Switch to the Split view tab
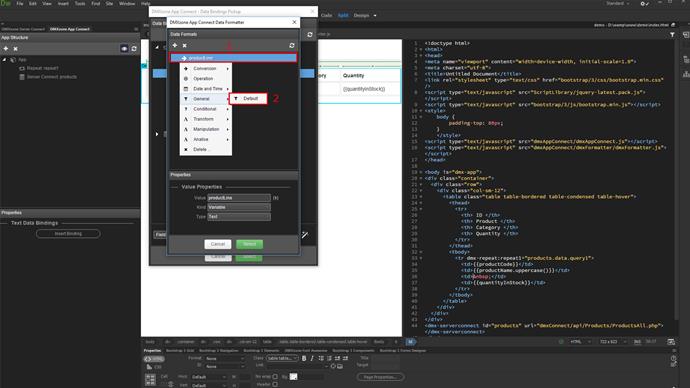690x388 pixels. click(x=343, y=15)
